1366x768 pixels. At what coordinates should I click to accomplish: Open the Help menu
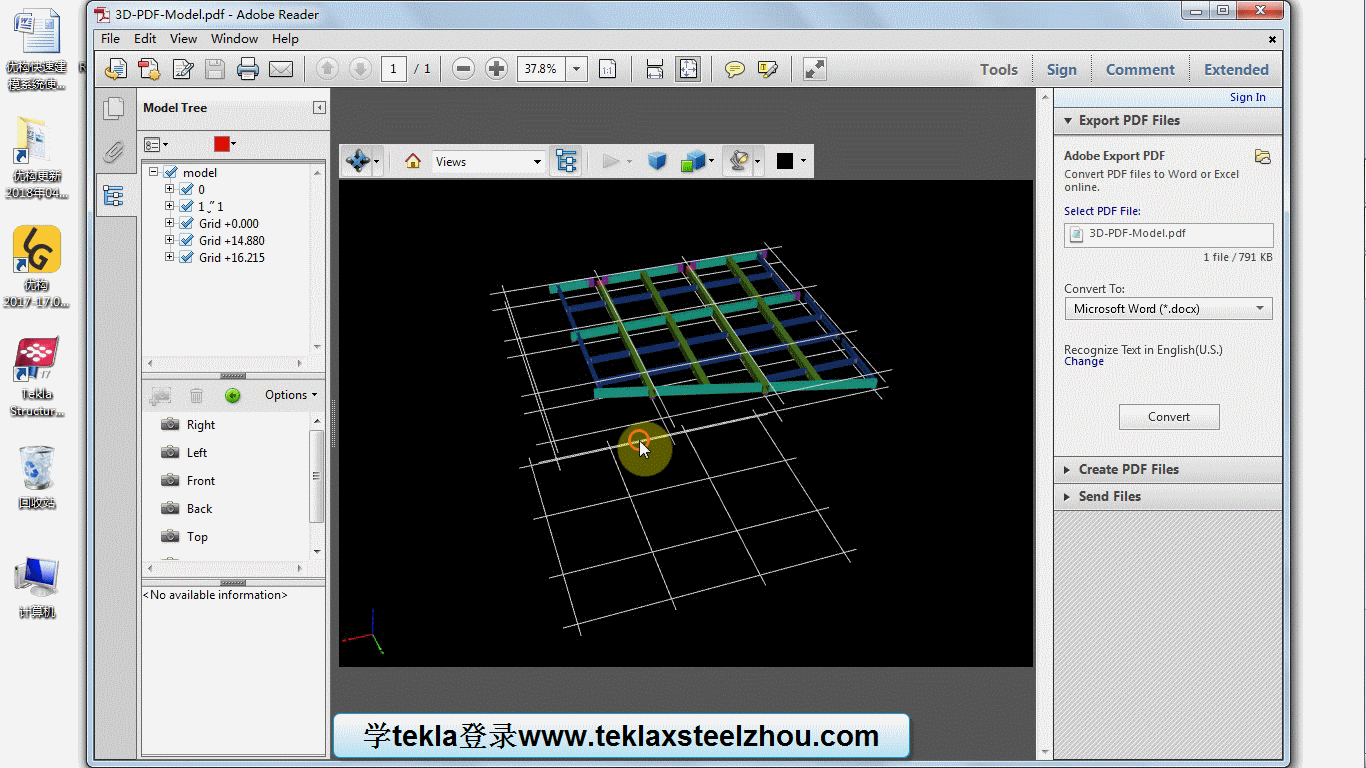click(285, 38)
